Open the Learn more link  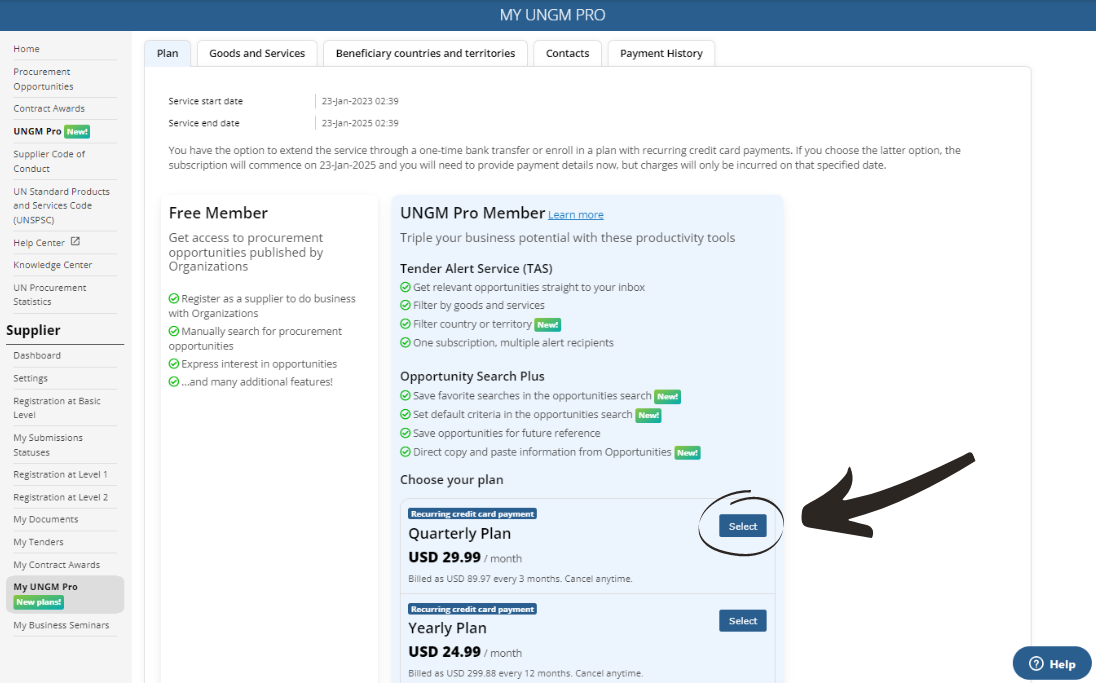[576, 215]
